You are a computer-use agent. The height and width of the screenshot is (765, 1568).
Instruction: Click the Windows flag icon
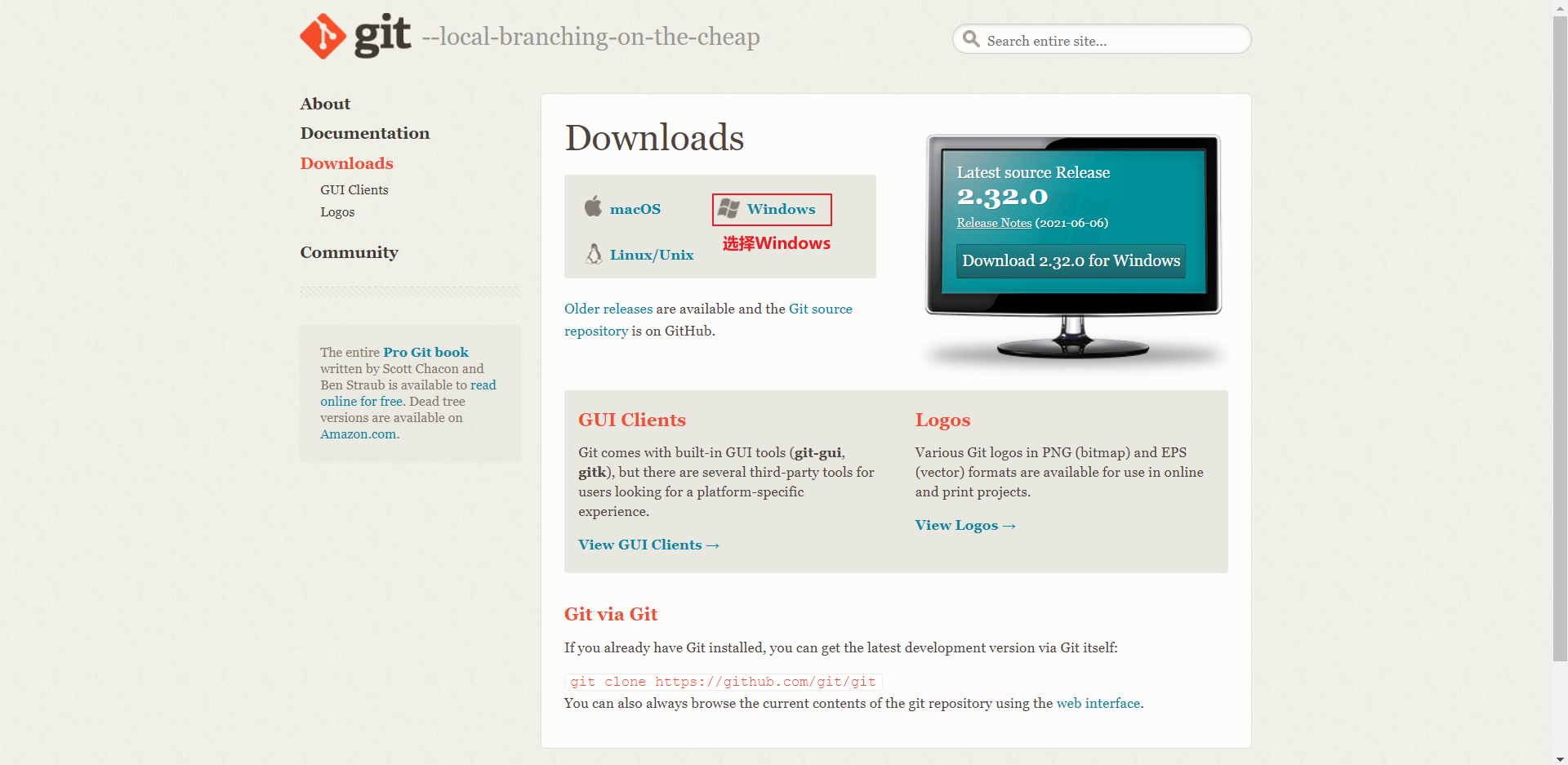point(728,209)
